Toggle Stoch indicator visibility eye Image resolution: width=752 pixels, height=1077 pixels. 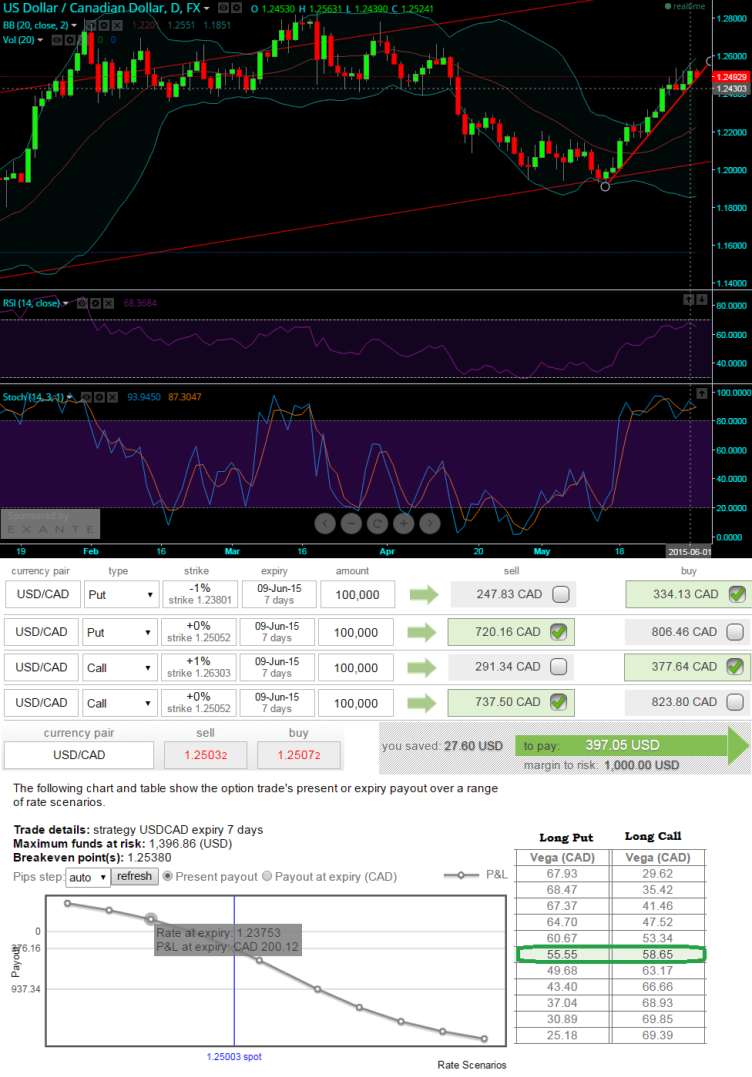[x=87, y=397]
